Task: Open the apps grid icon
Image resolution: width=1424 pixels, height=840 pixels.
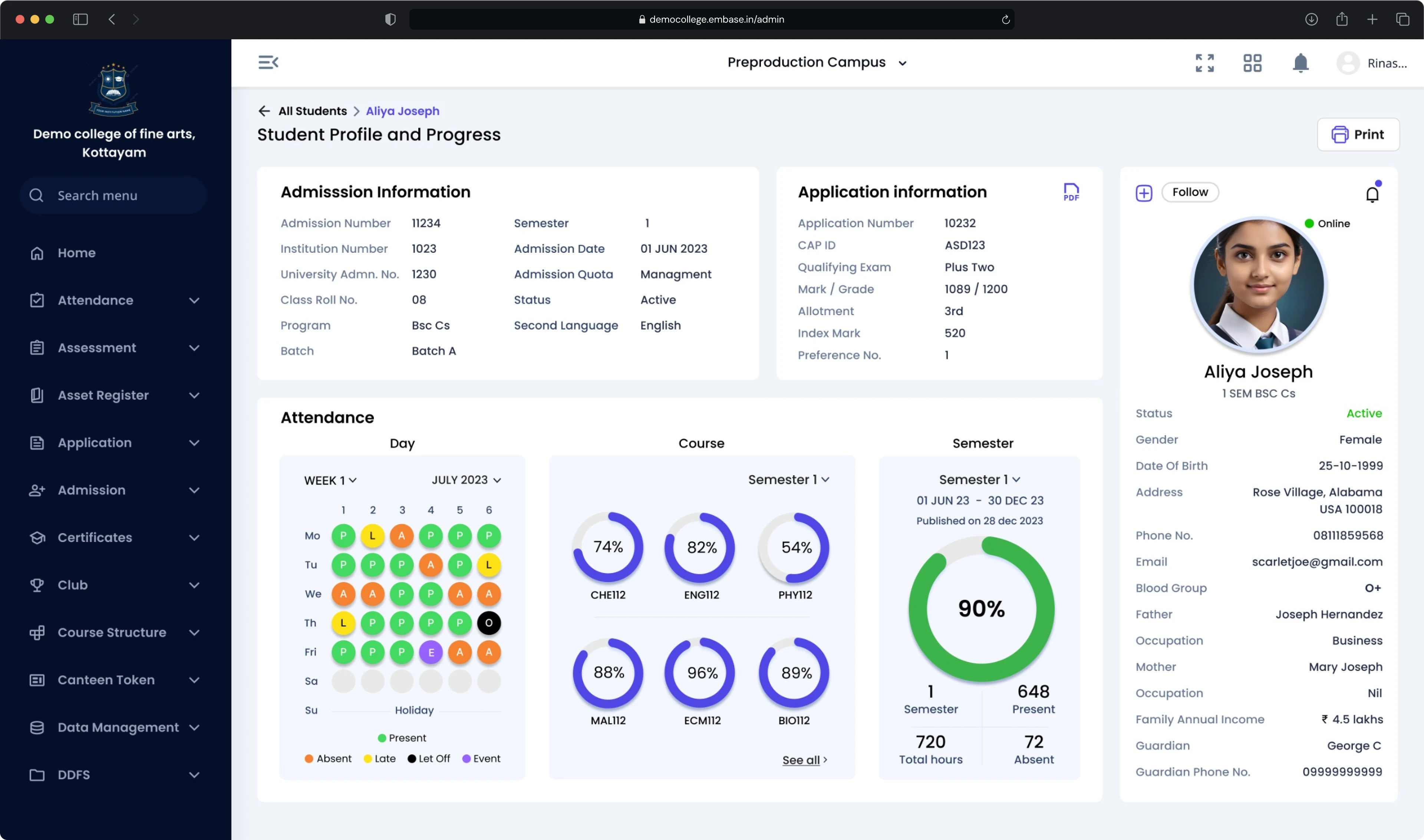Action: 1252,63
